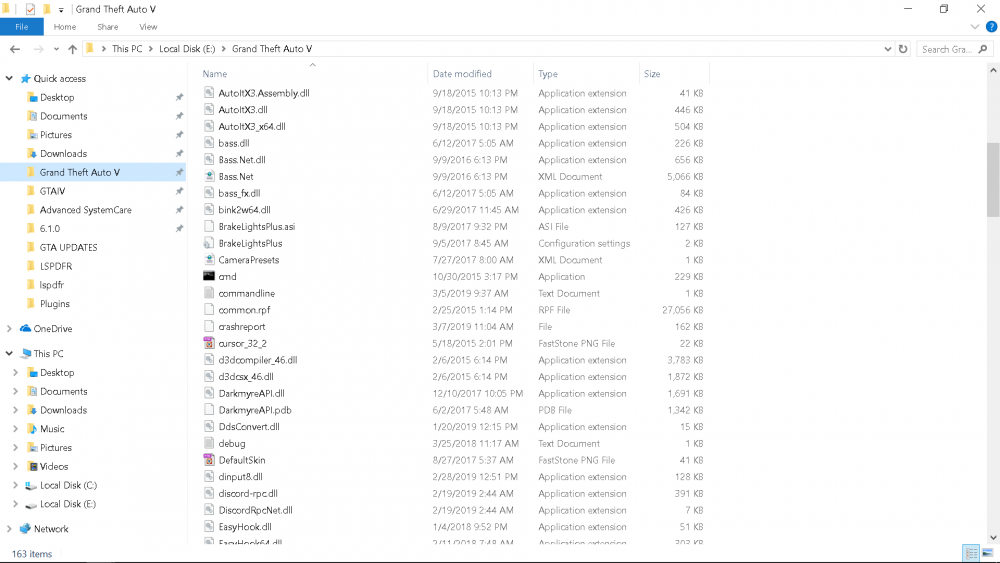Open the File menu tab
Screen dimensions: 1000x563
click(x=22, y=27)
